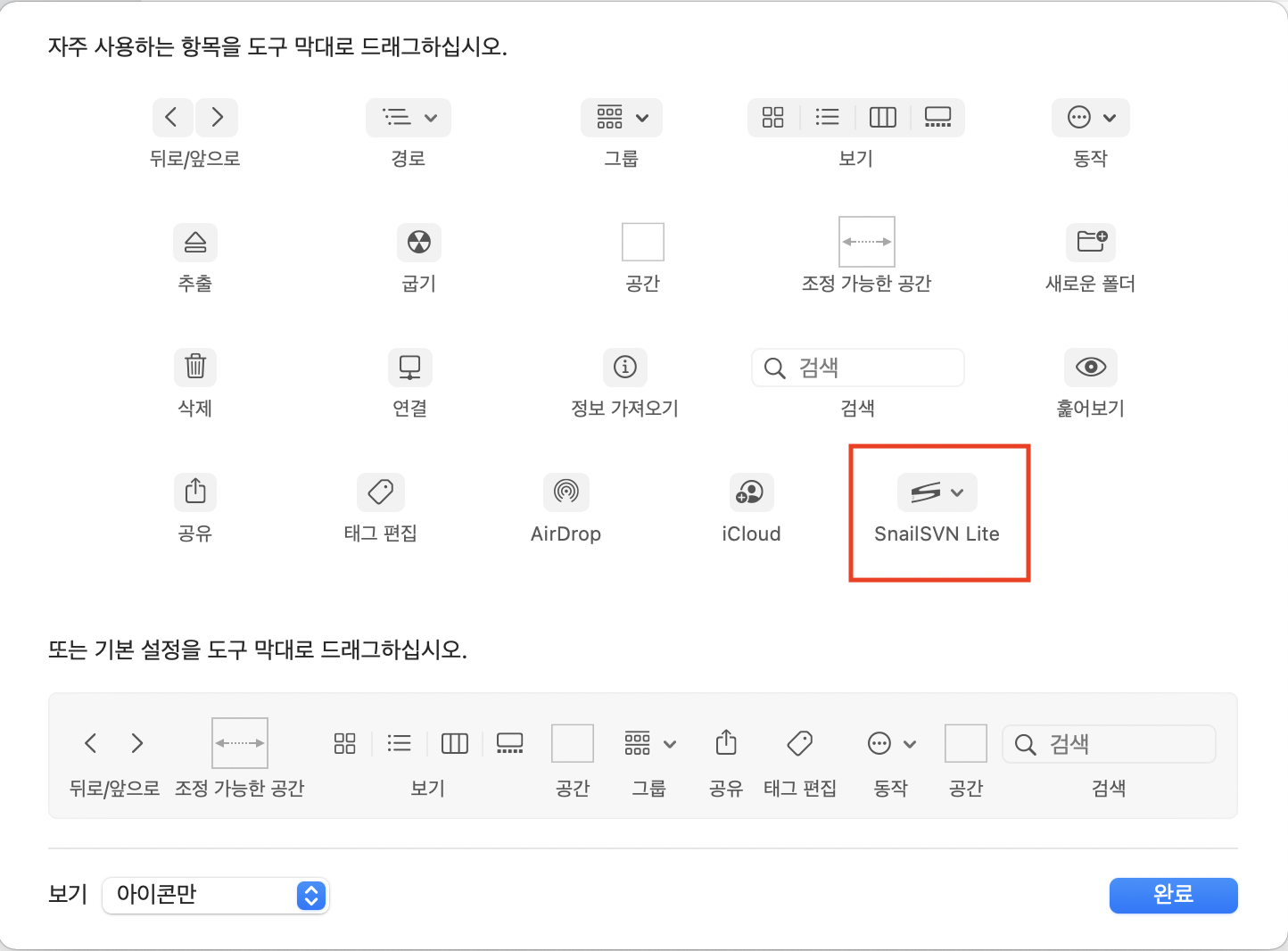Select column view in palette View control
The image size is (1288, 951).
tap(883, 117)
